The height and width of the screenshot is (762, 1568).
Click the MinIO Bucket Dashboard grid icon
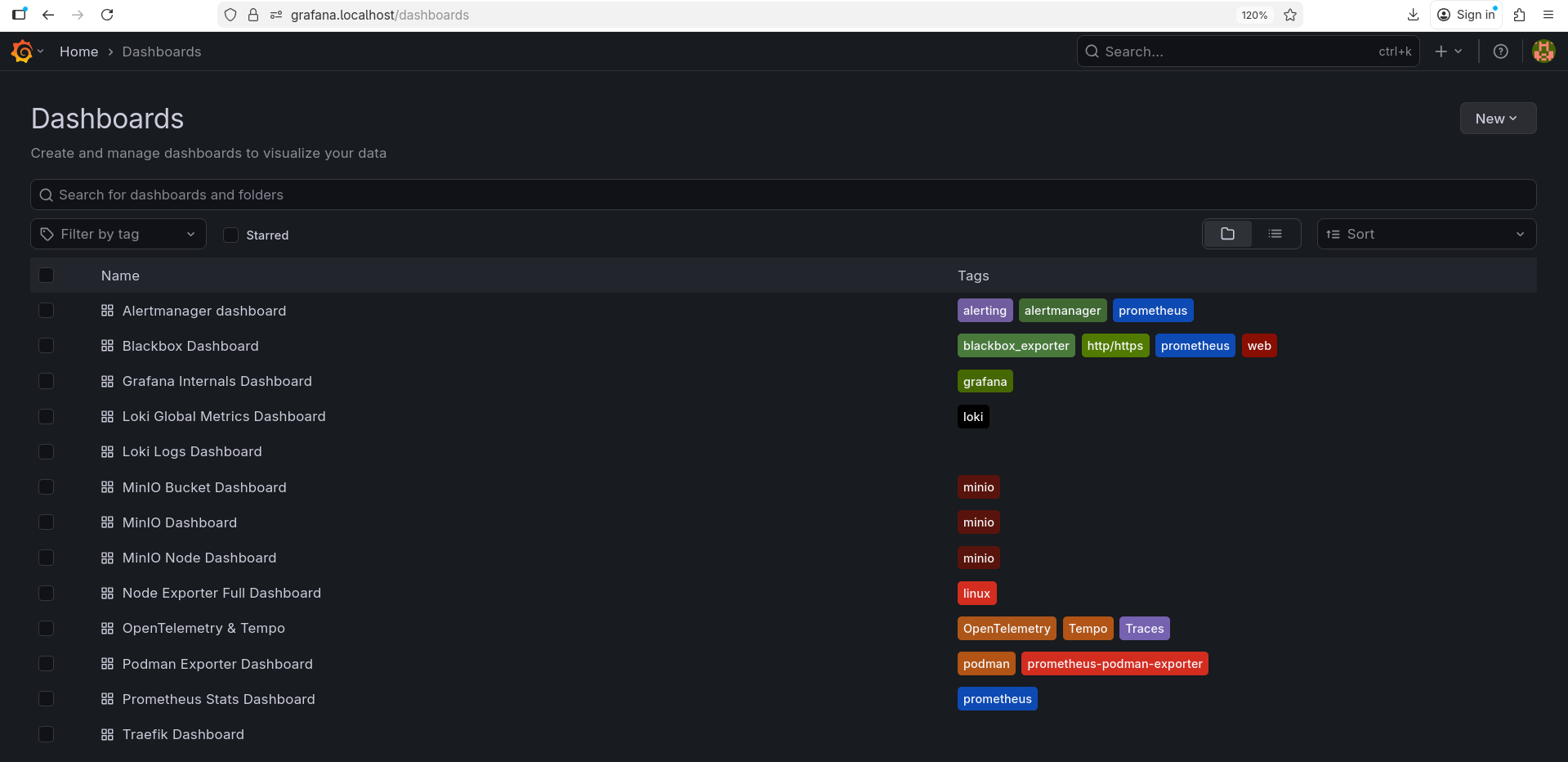click(107, 487)
